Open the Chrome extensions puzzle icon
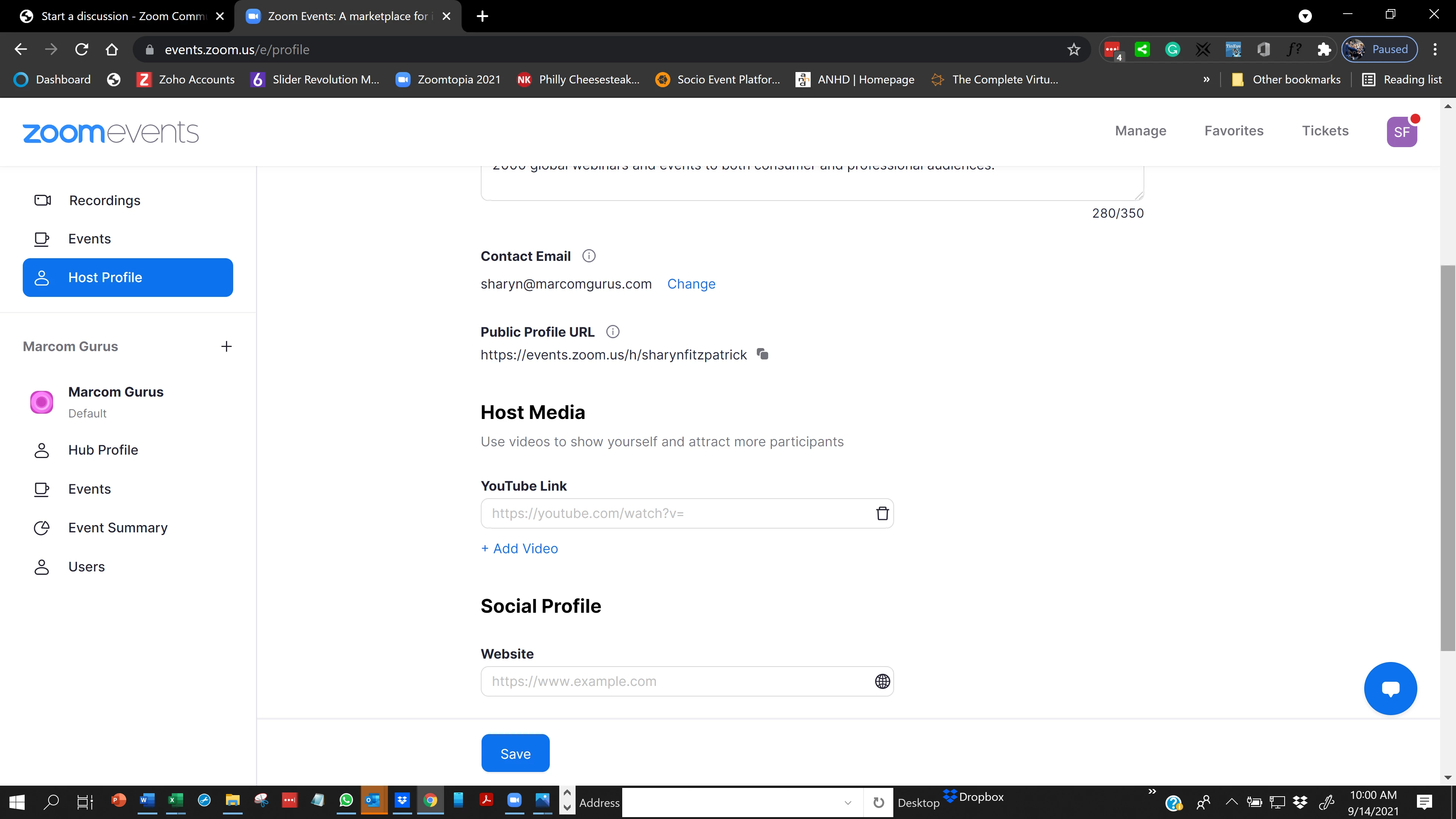Viewport: 1456px width, 819px height. [1324, 50]
